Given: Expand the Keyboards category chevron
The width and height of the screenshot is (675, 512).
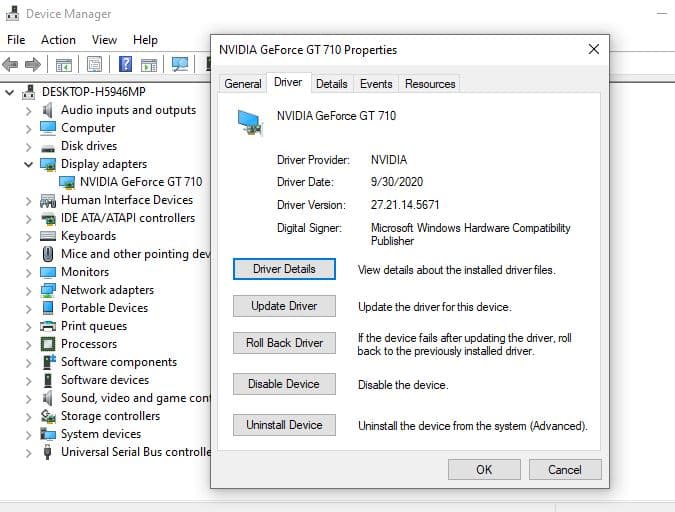Looking at the screenshot, I should click(28, 237).
